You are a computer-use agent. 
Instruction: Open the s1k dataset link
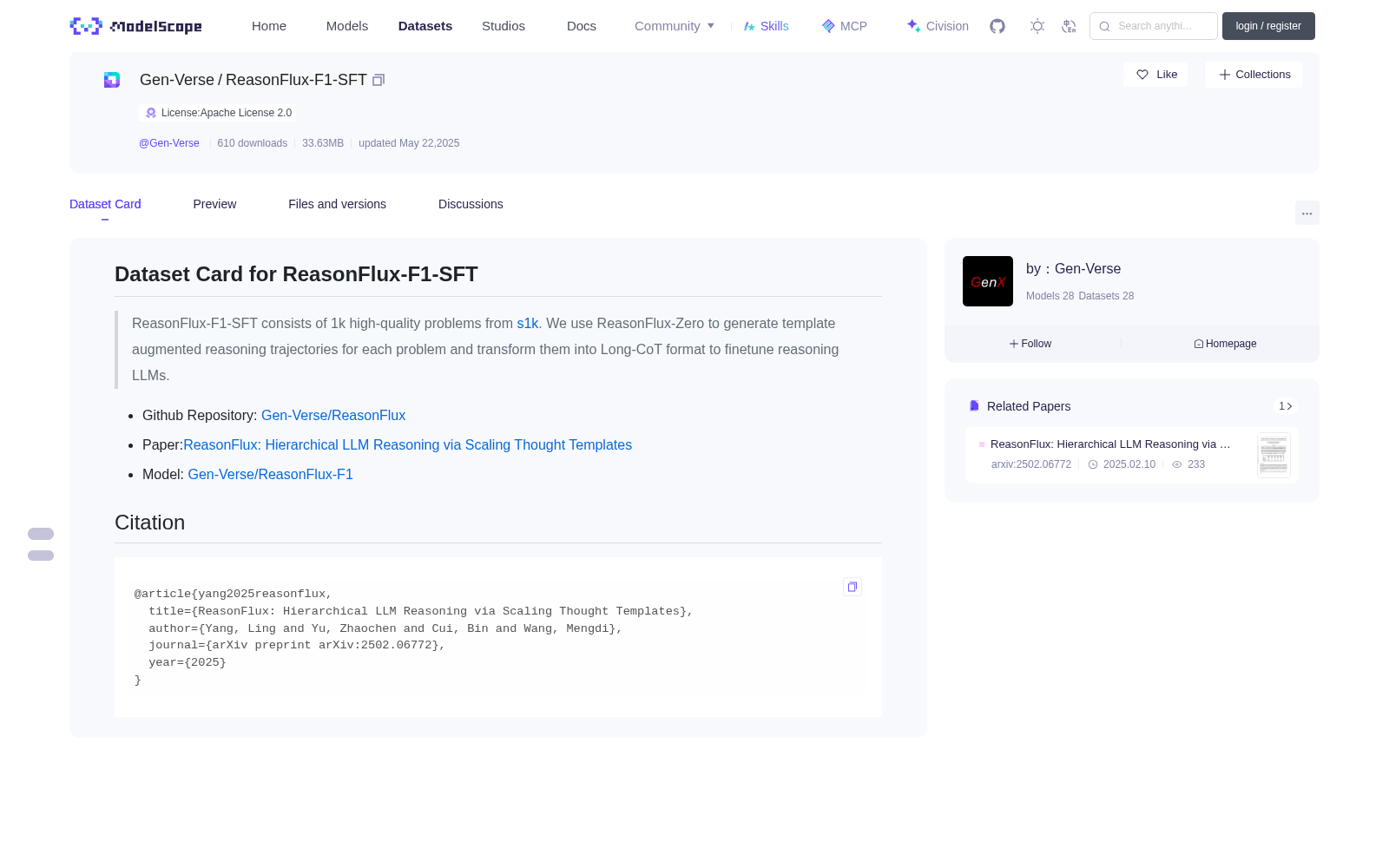[x=527, y=323]
